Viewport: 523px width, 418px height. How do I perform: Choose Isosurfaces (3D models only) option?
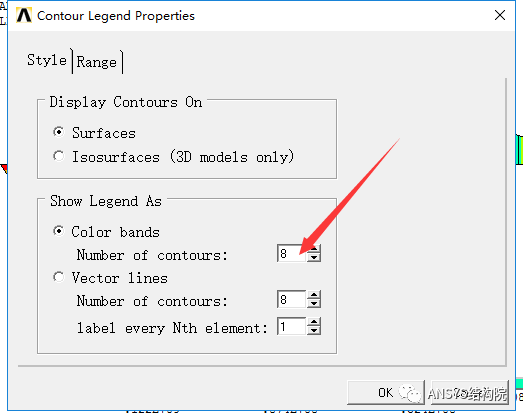(59, 156)
